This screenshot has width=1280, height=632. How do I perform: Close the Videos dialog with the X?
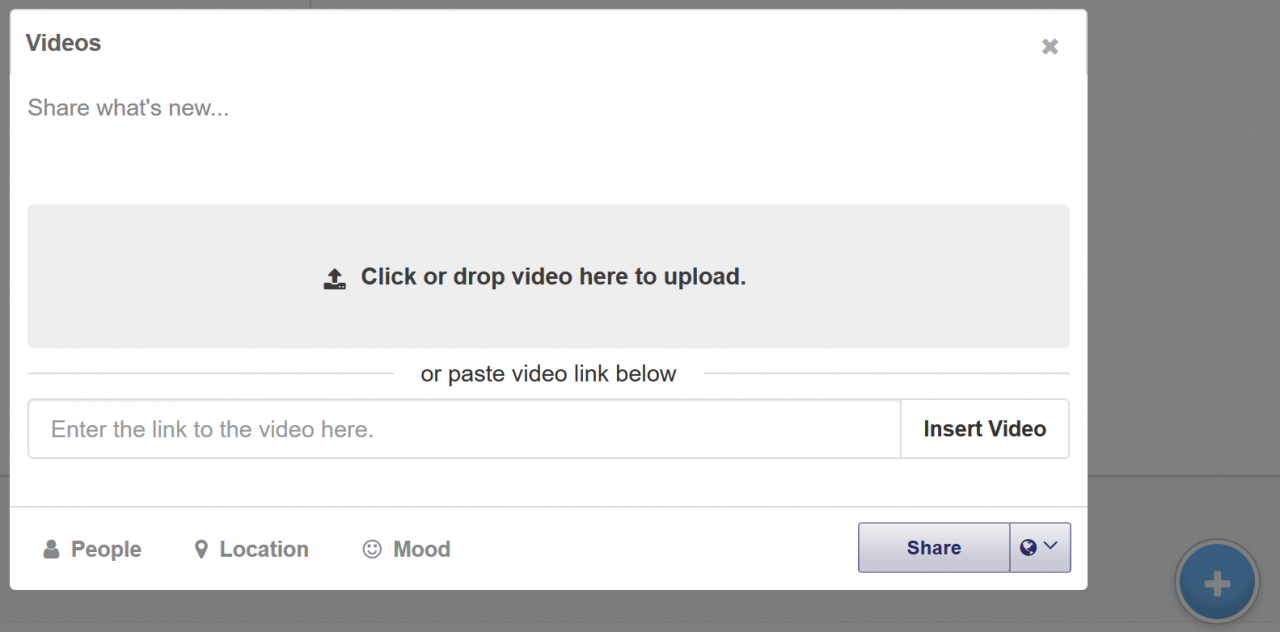coord(1050,46)
